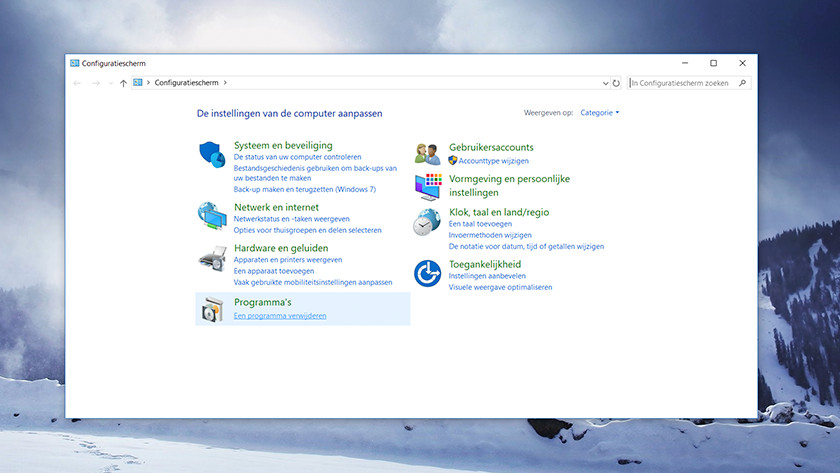Click the Configuratiescherm breadcrumb item
Screen dimensions: 840x473
tap(187, 83)
